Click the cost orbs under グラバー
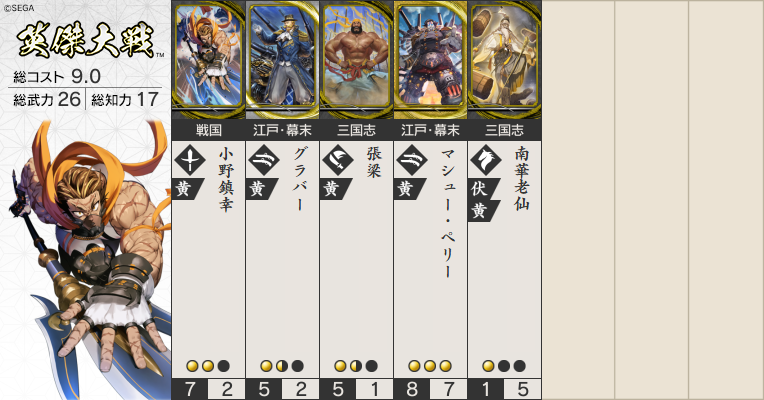Screen dimensions: 764x400 282,366
